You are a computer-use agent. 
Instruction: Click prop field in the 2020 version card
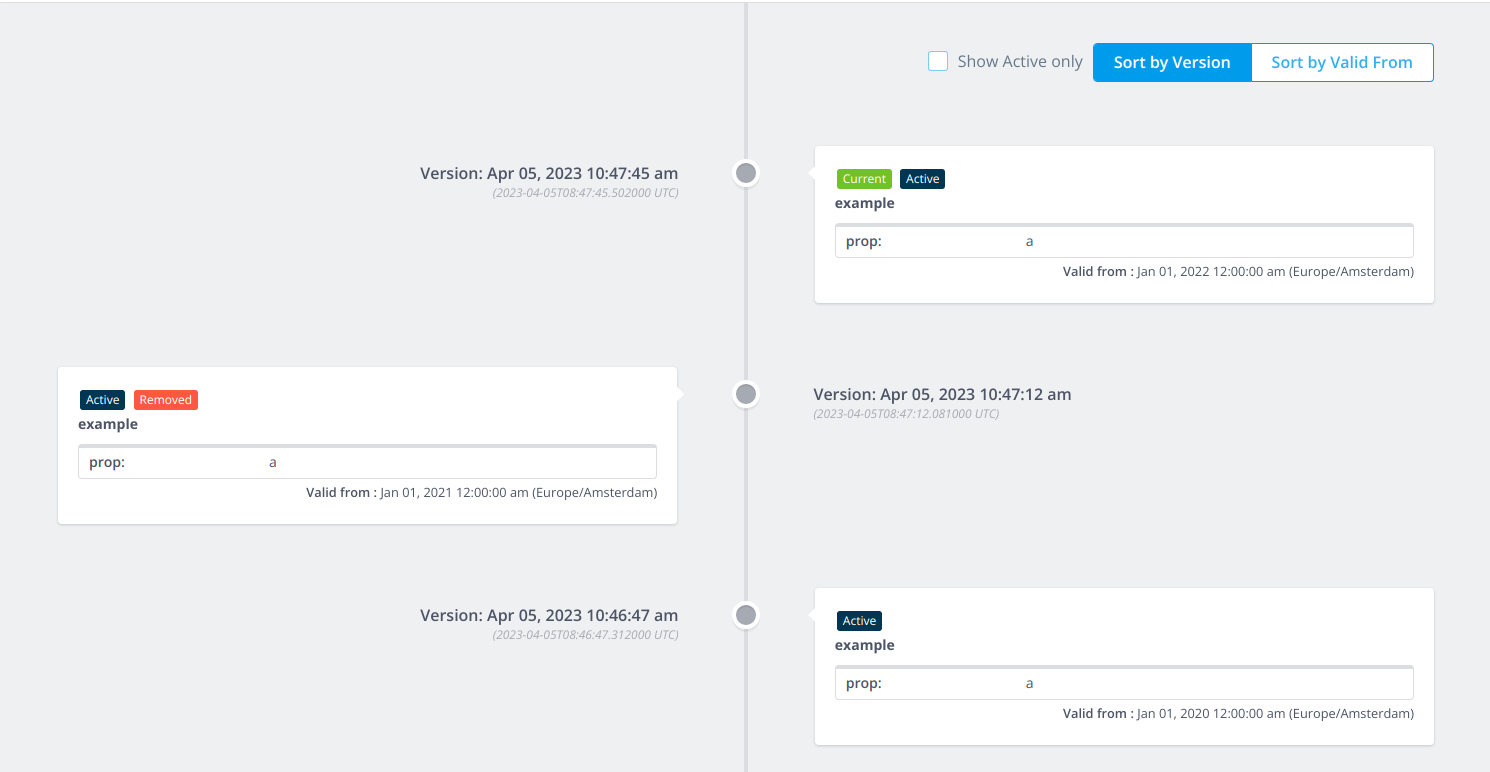click(x=1124, y=683)
